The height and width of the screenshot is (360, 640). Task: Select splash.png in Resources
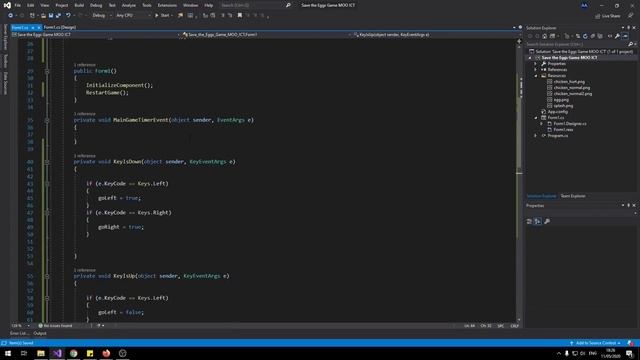pyautogui.click(x=563, y=106)
